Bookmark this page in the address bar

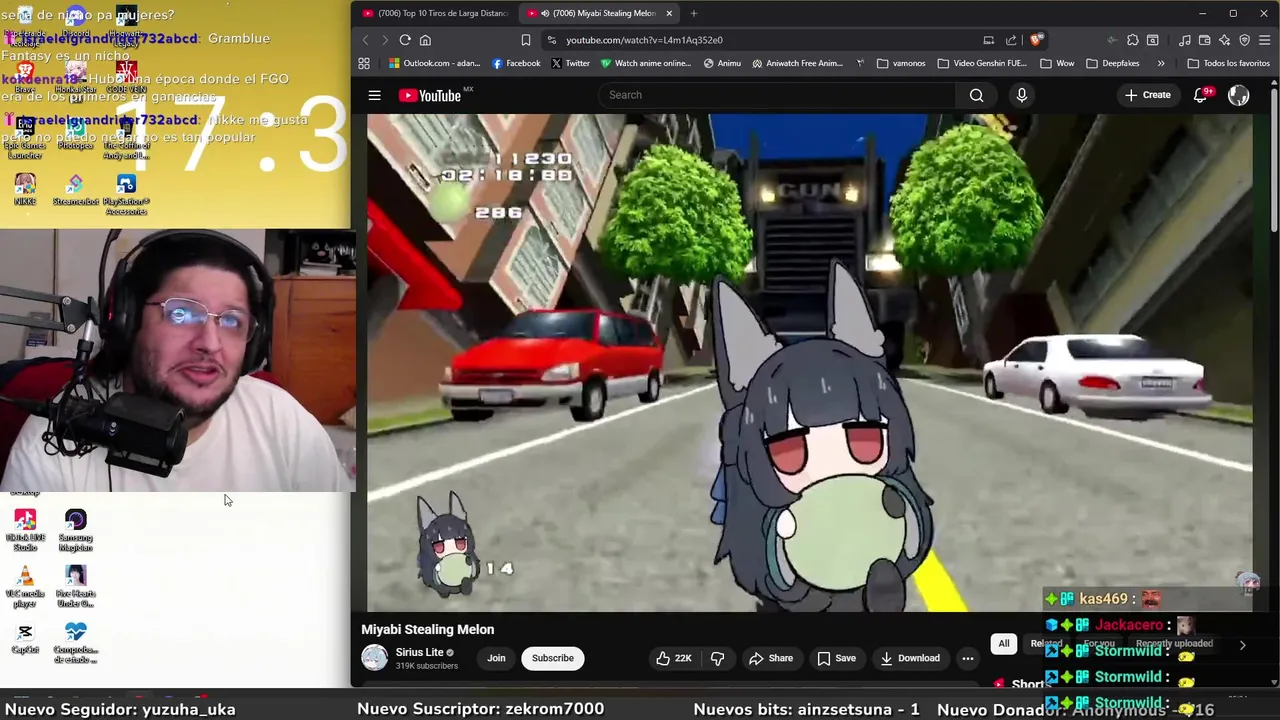525,40
